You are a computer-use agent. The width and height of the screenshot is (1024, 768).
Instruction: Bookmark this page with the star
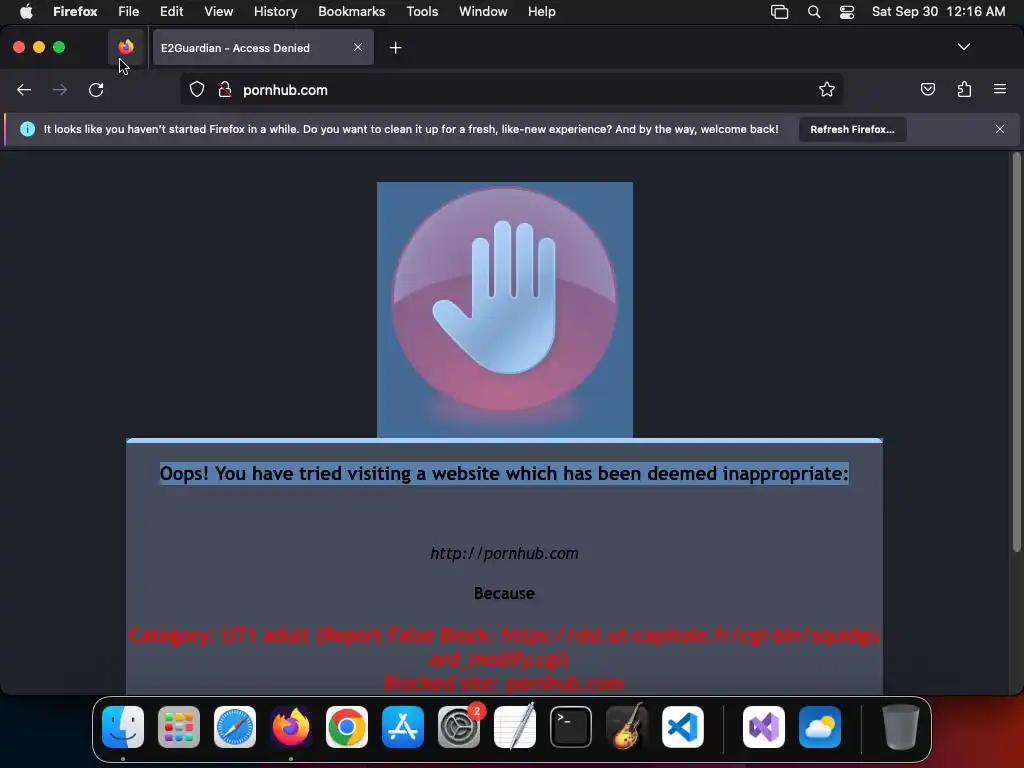point(827,89)
